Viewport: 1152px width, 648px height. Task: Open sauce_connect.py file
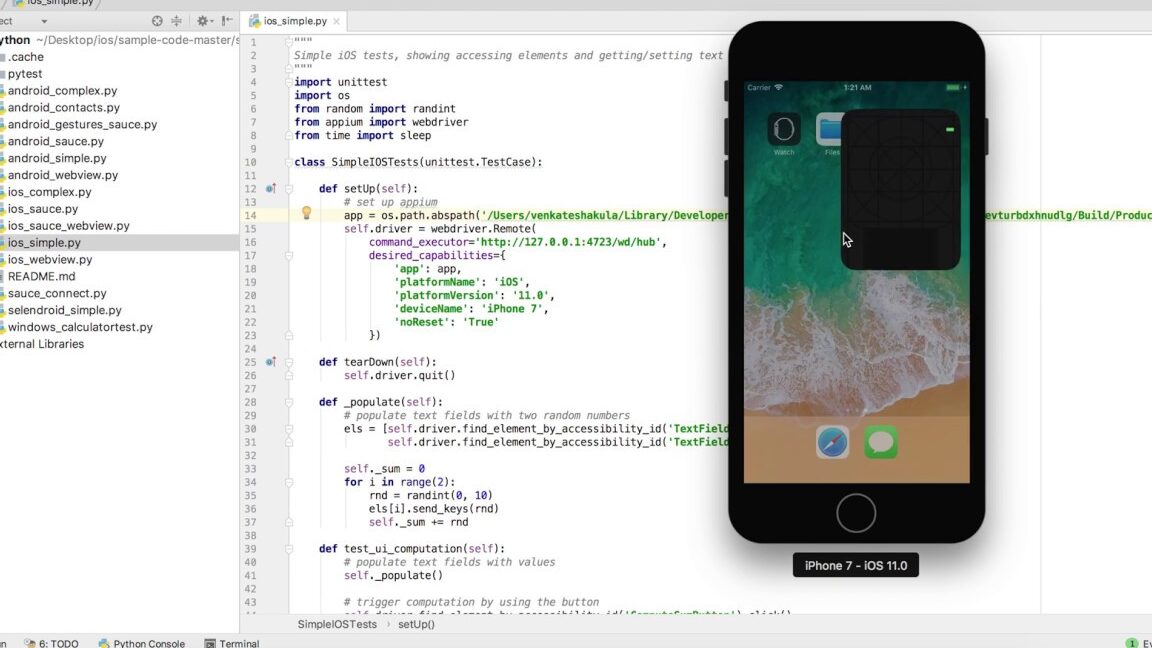(x=57, y=293)
